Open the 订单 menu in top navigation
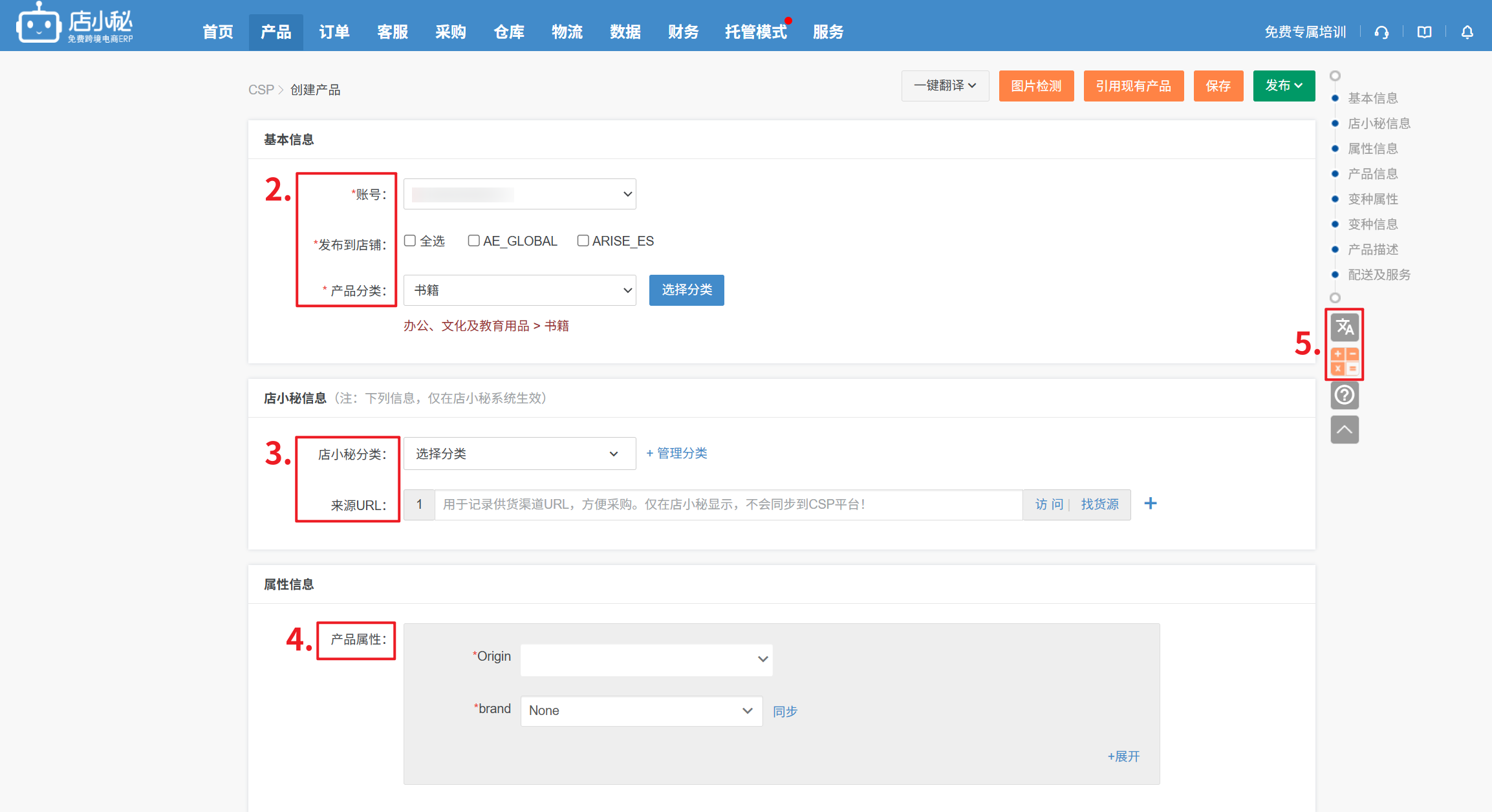The width and height of the screenshot is (1492, 812). tap(334, 32)
